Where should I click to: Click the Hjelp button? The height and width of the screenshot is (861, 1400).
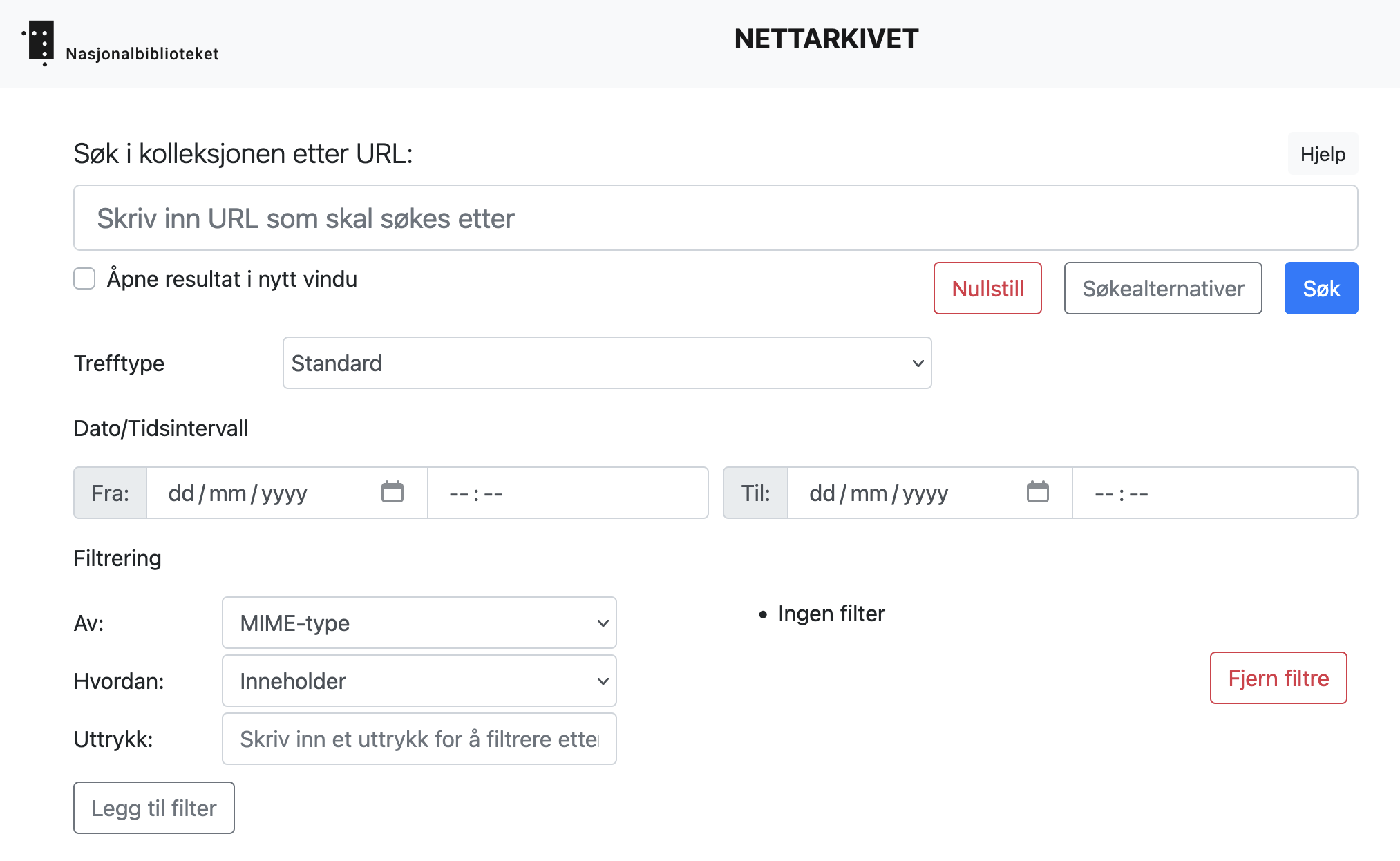[1323, 154]
